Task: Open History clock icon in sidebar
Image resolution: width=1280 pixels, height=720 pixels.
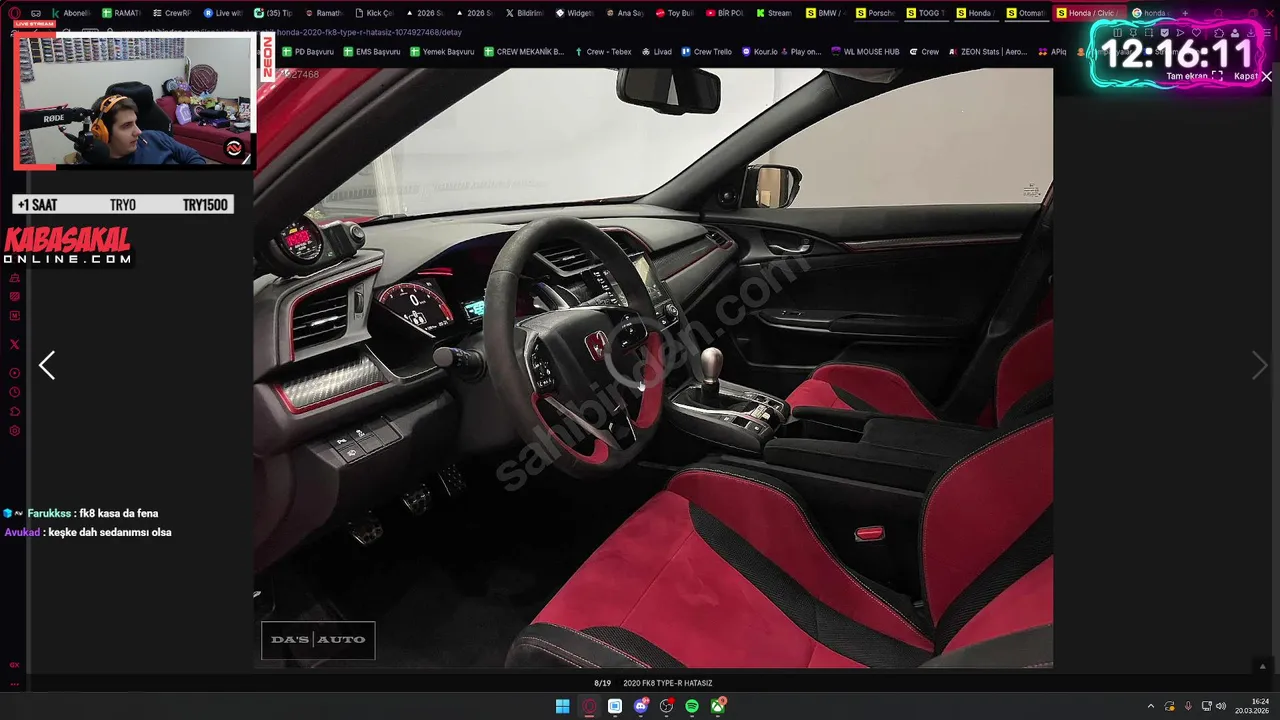Action: coord(14,392)
